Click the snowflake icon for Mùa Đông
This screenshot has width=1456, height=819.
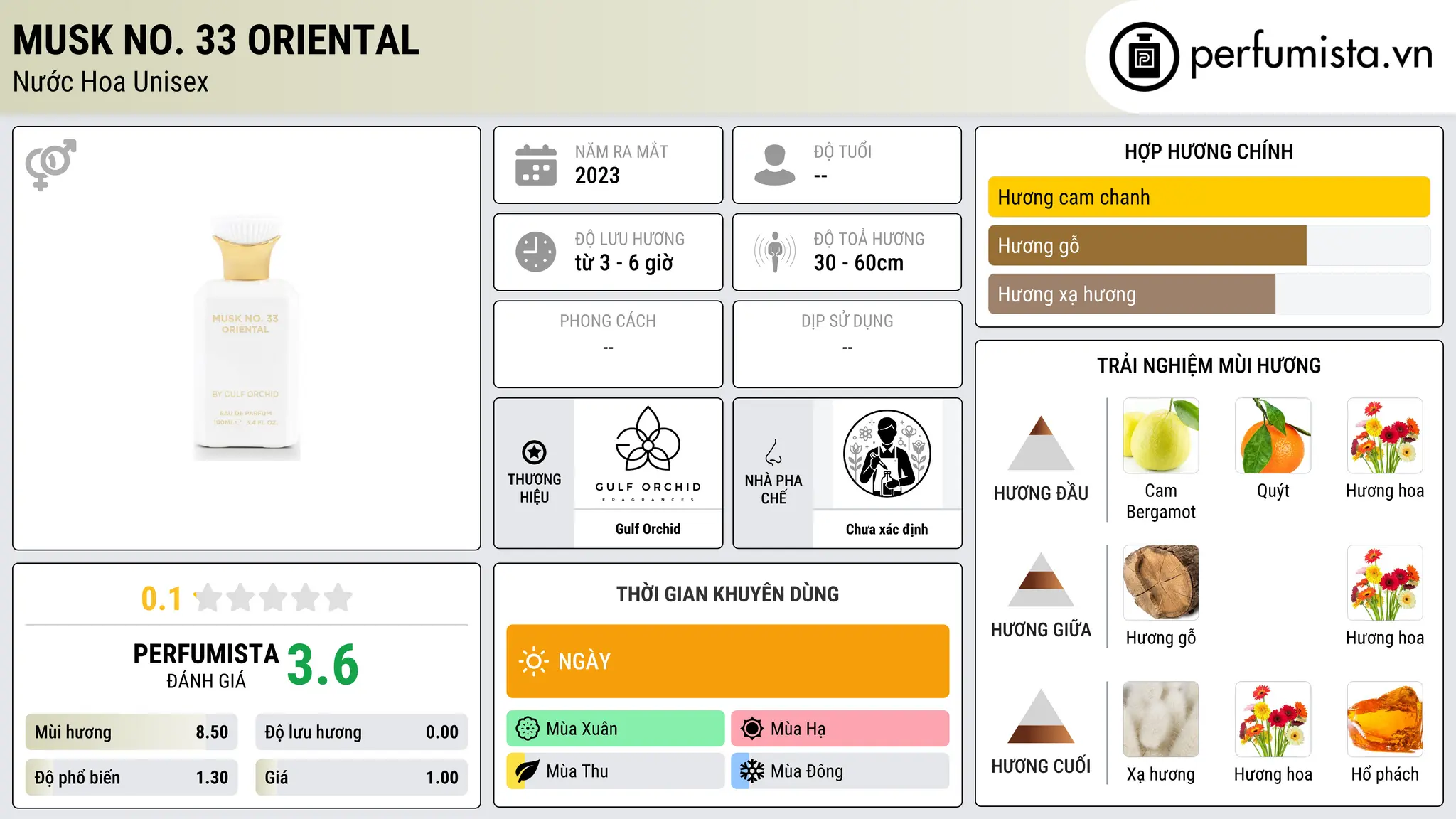click(x=752, y=771)
